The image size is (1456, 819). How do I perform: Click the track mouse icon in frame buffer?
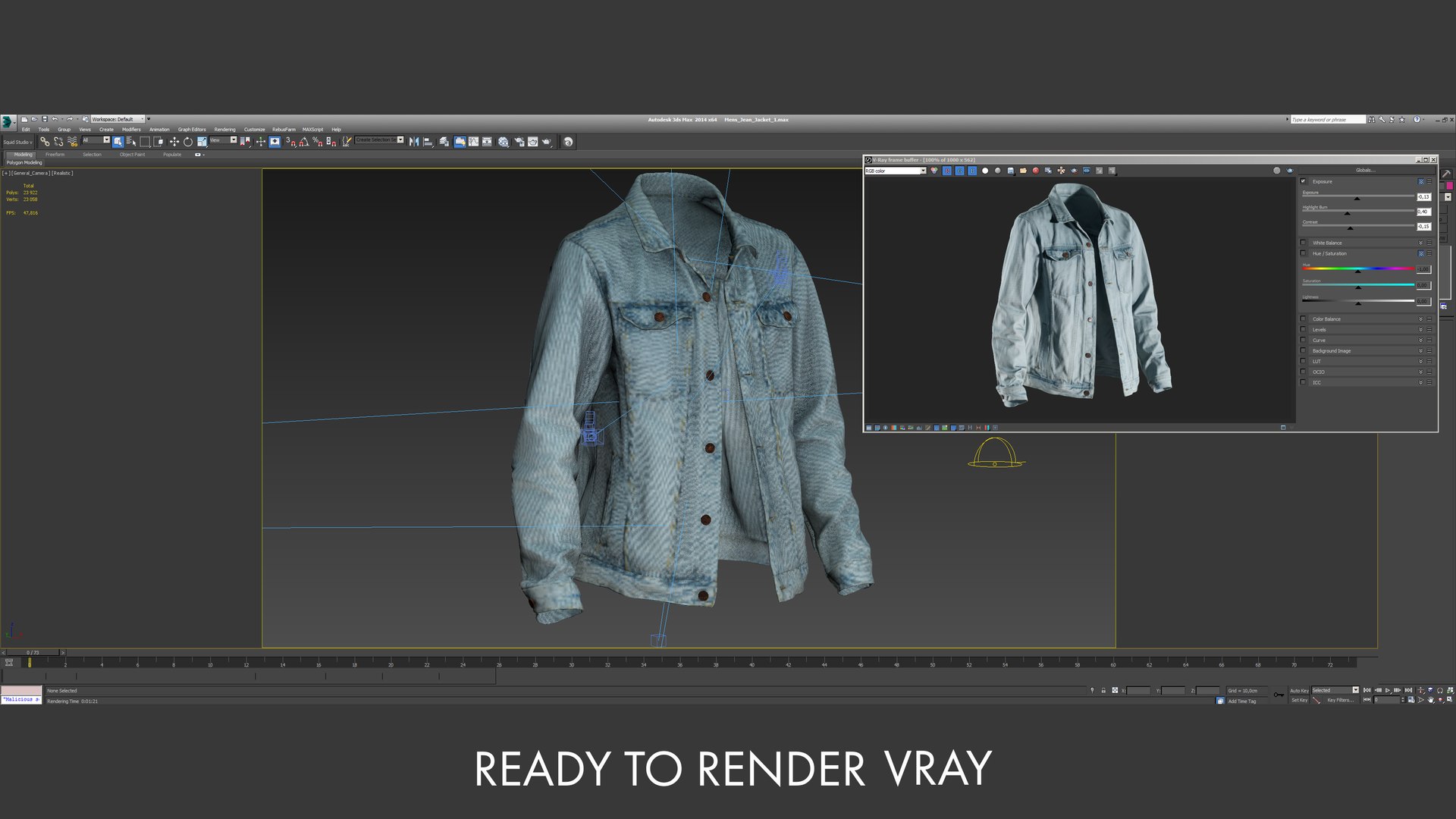pos(1061,171)
